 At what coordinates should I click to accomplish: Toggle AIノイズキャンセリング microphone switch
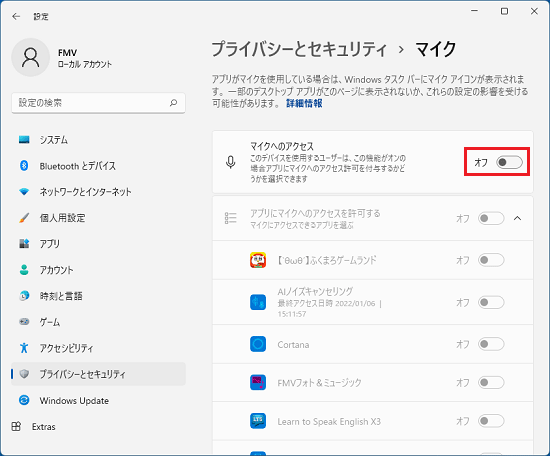click(491, 302)
